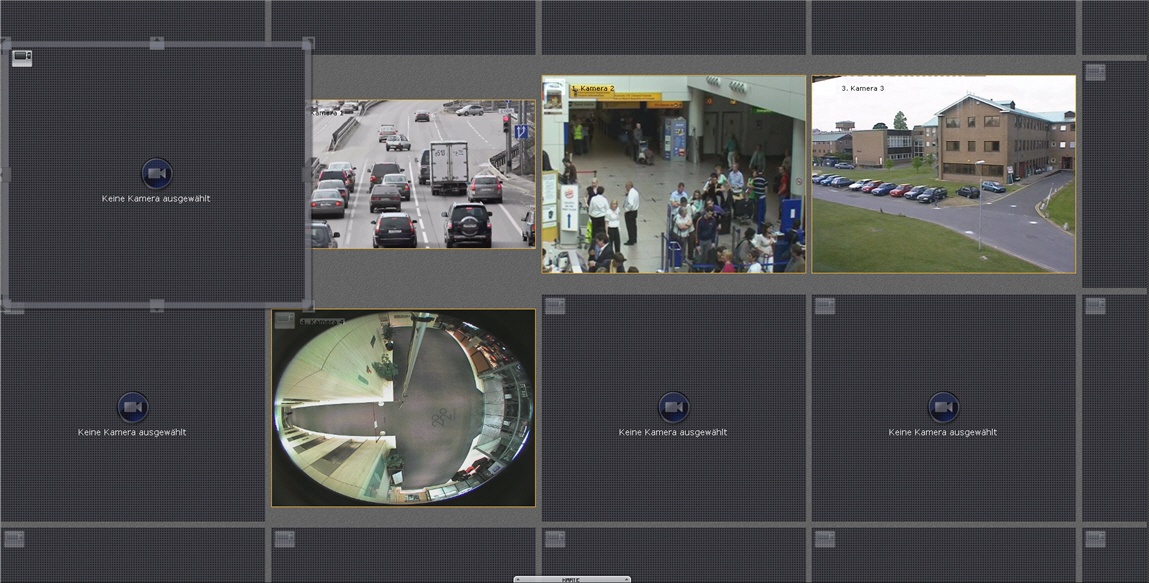Click cell icon in bottom-row third cell

coord(555,539)
